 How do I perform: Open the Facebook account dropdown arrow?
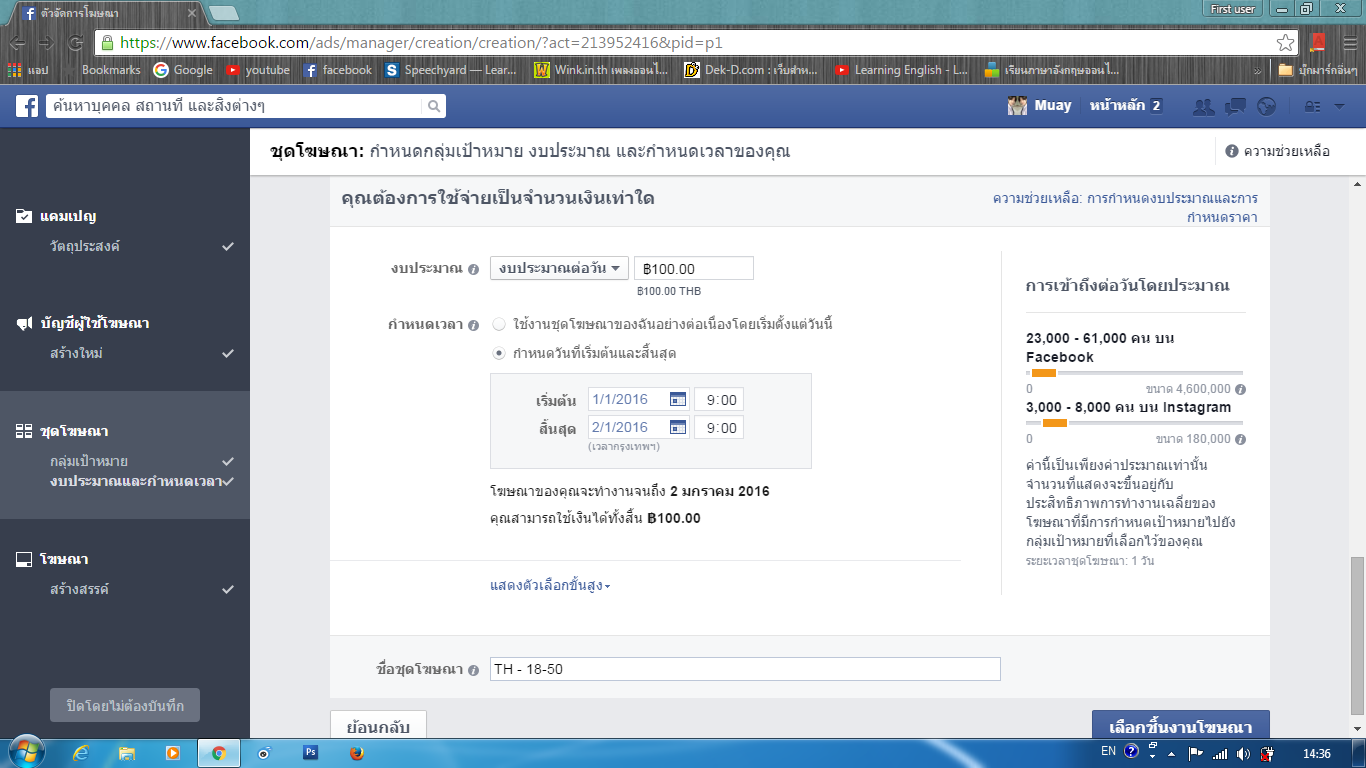1340,106
